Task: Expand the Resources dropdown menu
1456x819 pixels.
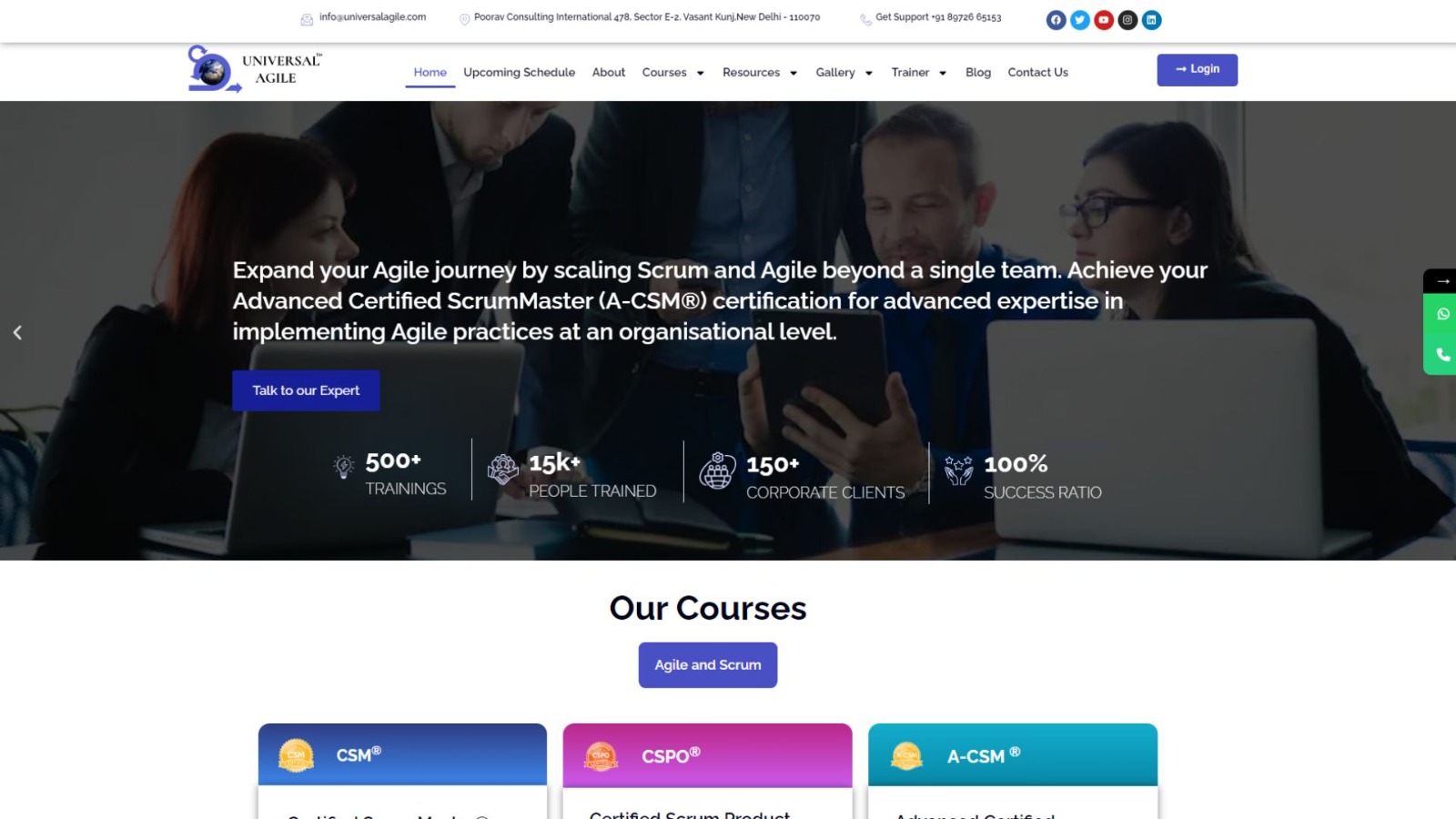Action: [760, 73]
